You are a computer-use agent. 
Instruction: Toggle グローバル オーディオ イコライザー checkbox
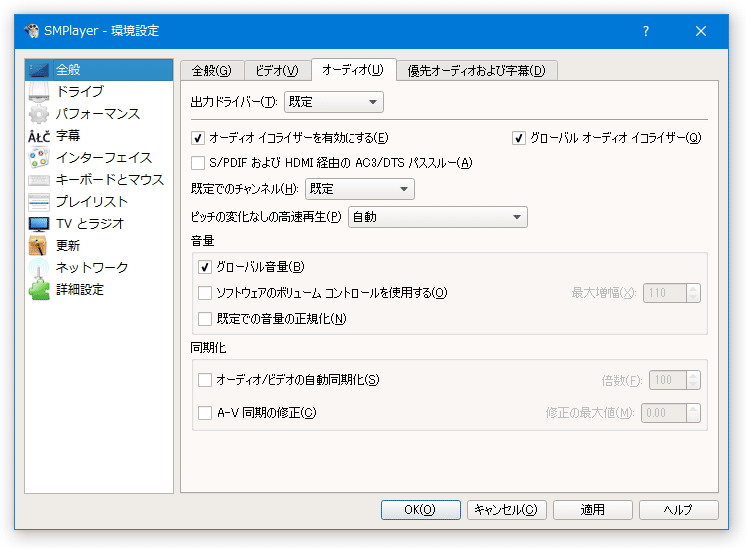[519, 138]
